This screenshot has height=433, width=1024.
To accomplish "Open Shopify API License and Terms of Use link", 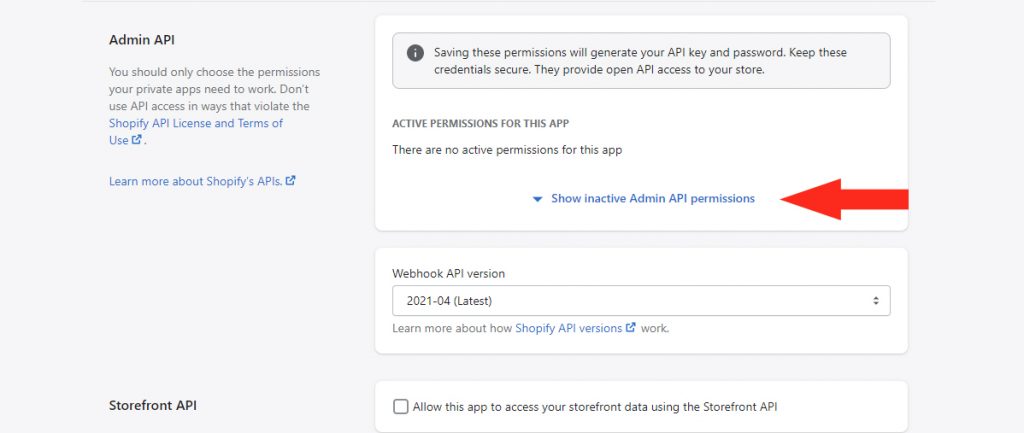I will click(196, 131).
